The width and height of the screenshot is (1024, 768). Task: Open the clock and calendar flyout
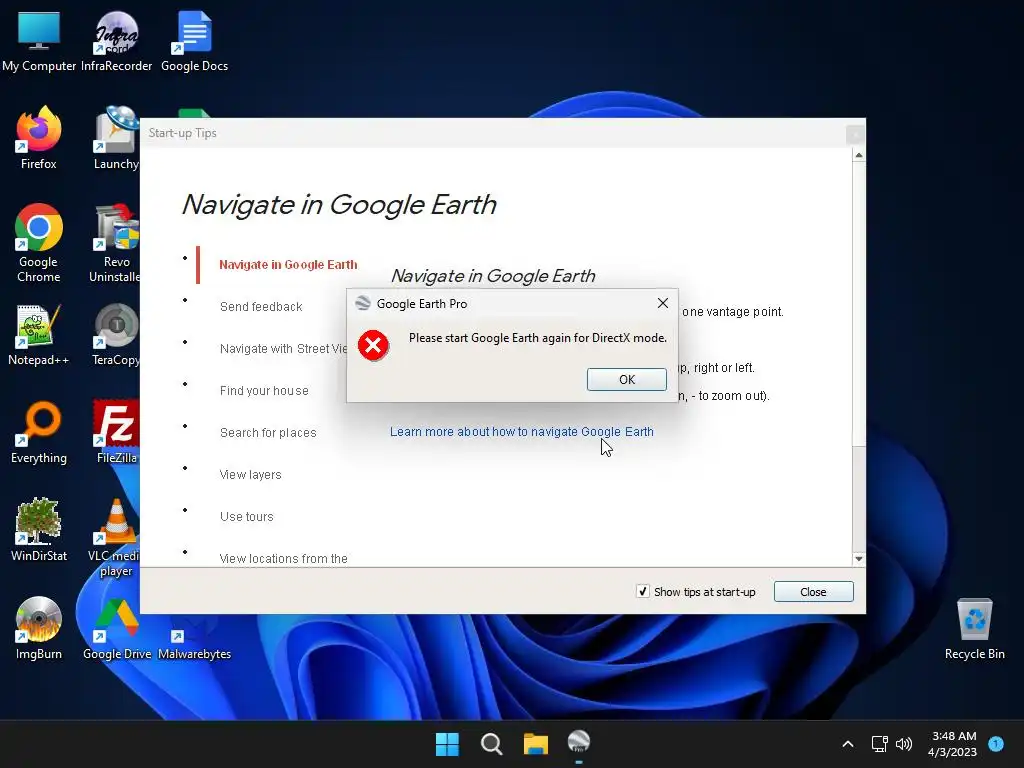953,744
